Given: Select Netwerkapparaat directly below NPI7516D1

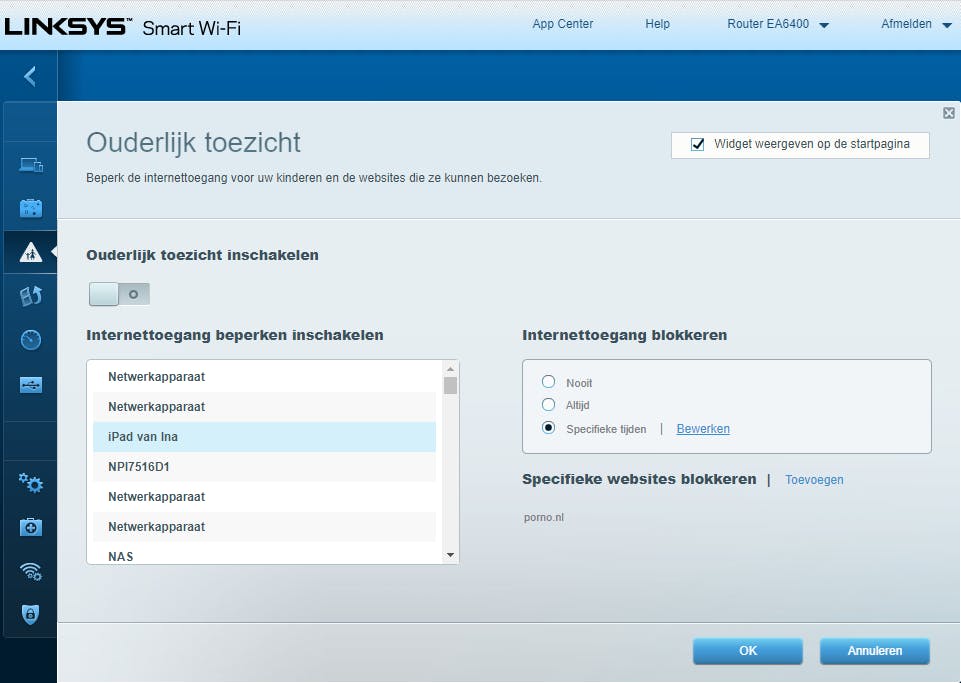Looking at the screenshot, I should (x=264, y=497).
